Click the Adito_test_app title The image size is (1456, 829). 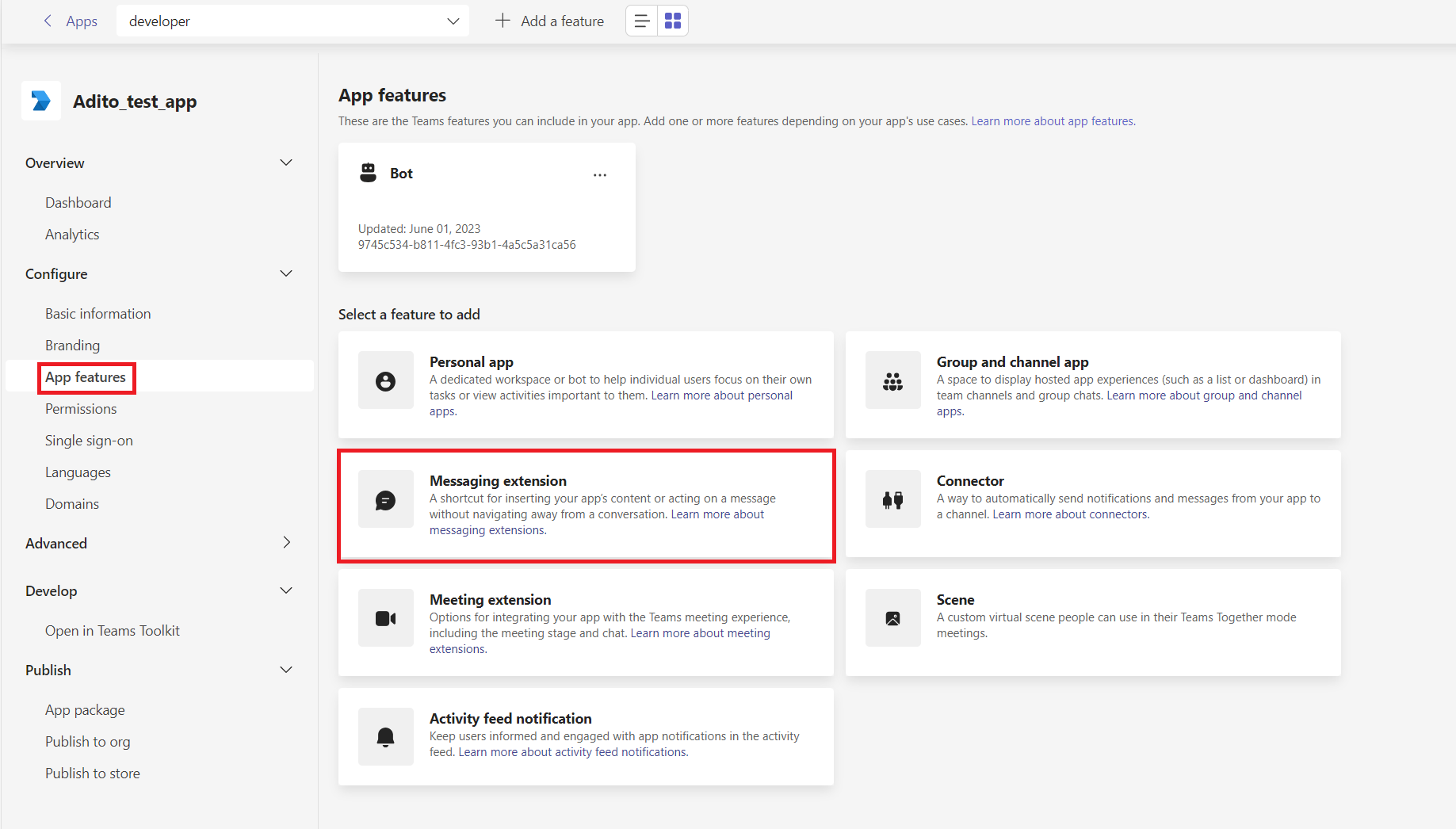pyautogui.click(x=135, y=101)
